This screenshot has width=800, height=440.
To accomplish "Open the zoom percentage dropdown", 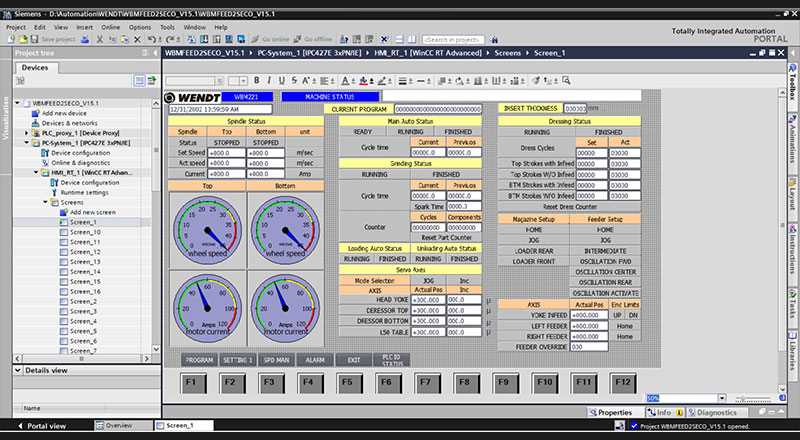I will tap(722, 398).
